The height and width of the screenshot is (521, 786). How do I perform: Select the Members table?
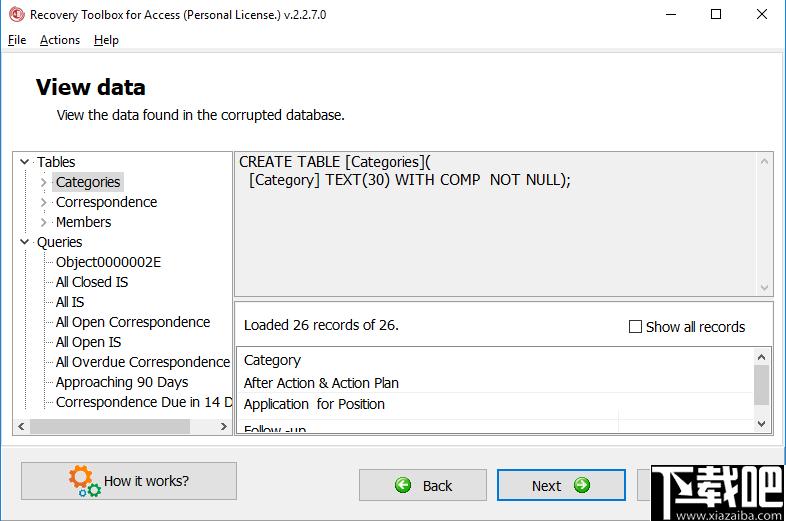point(83,222)
